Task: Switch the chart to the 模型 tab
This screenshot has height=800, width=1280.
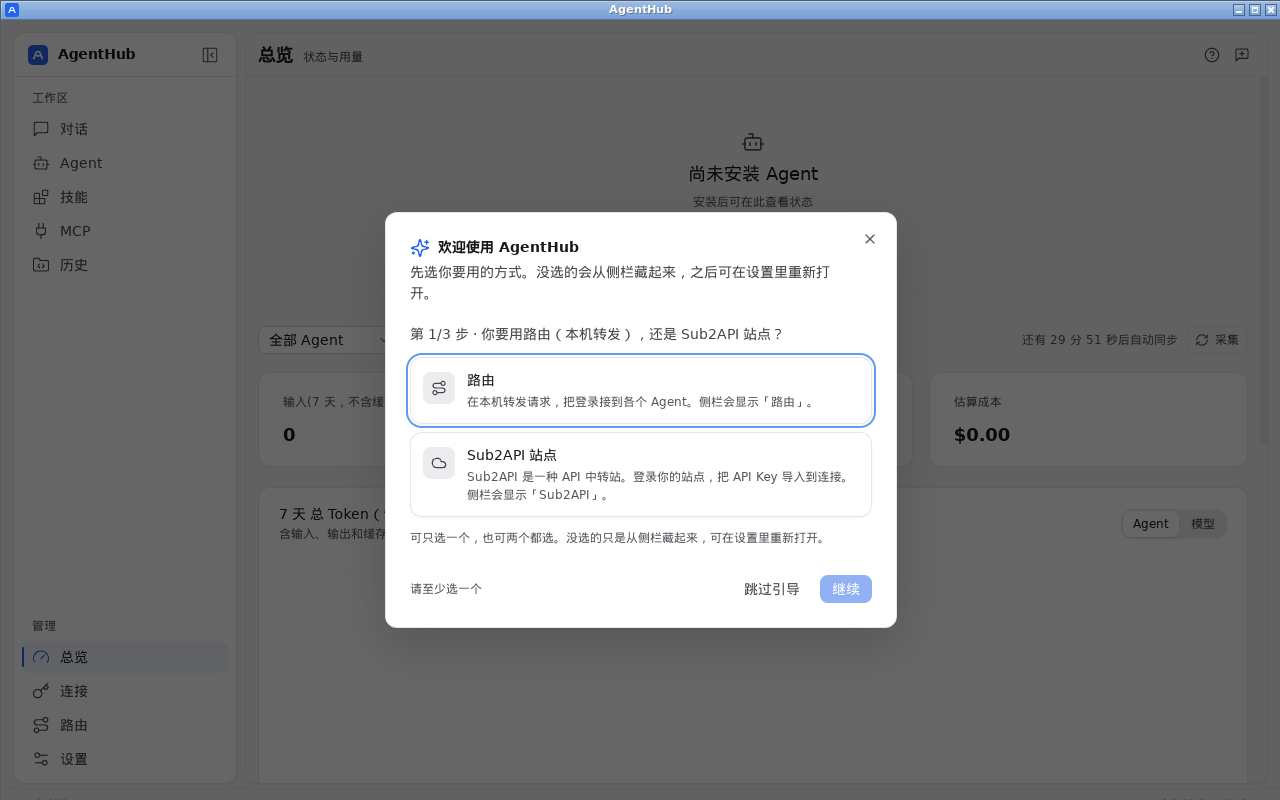Action: pos(1203,524)
